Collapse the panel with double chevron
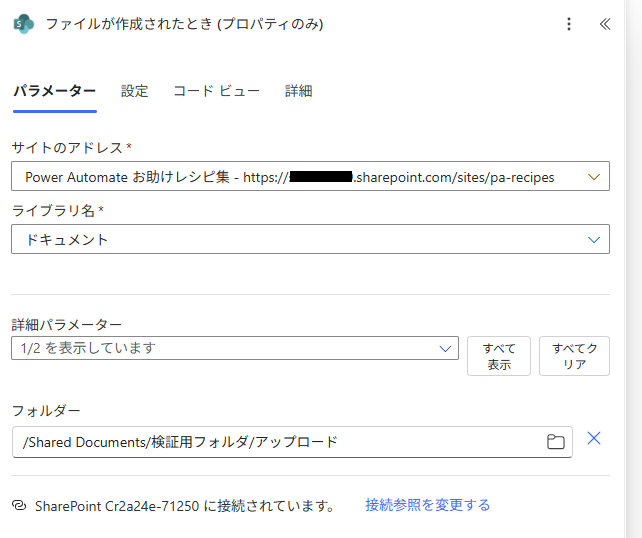The height and width of the screenshot is (538, 642). [605, 24]
